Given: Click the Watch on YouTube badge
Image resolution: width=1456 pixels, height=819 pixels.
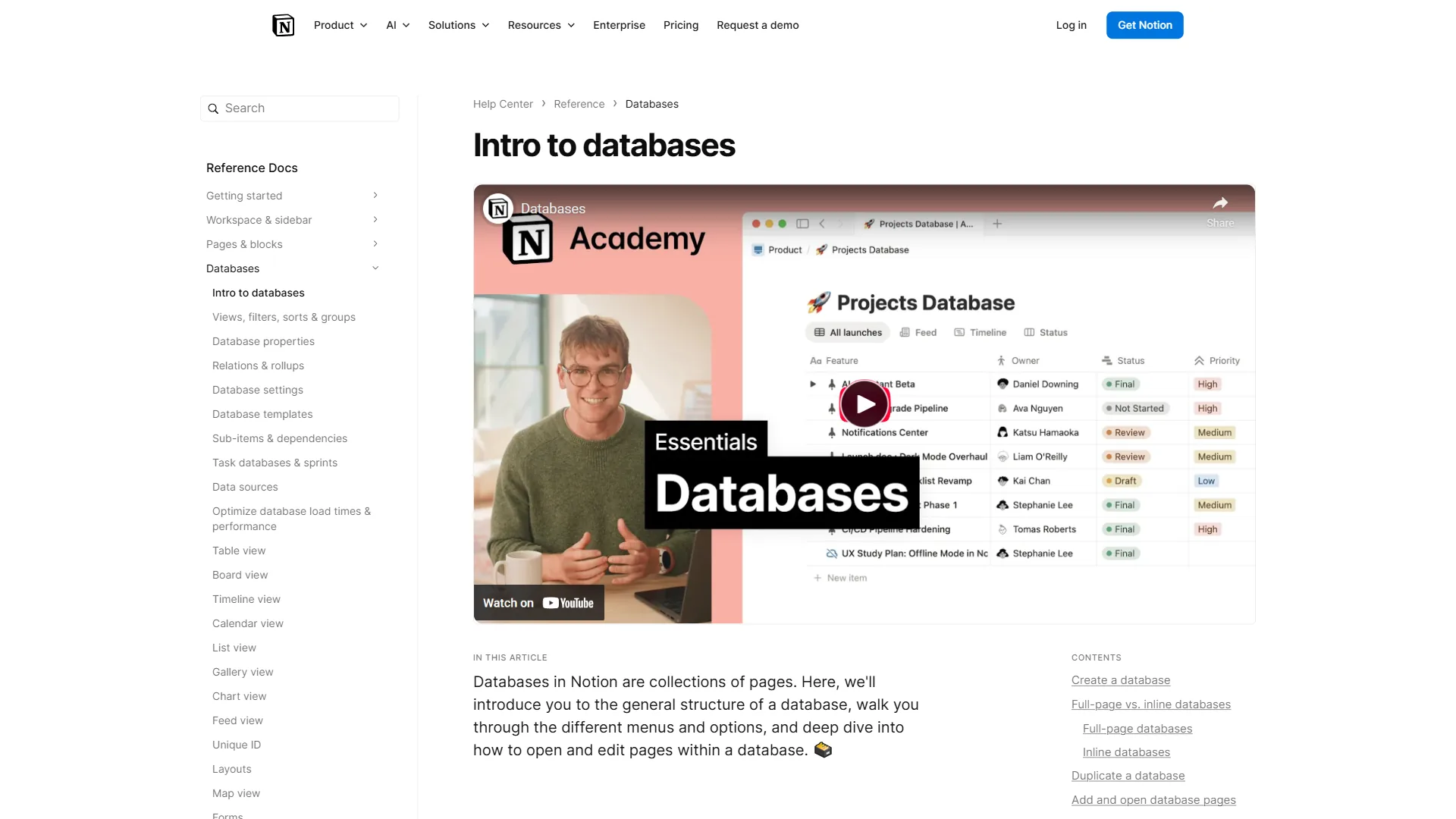Looking at the screenshot, I should point(538,603).
